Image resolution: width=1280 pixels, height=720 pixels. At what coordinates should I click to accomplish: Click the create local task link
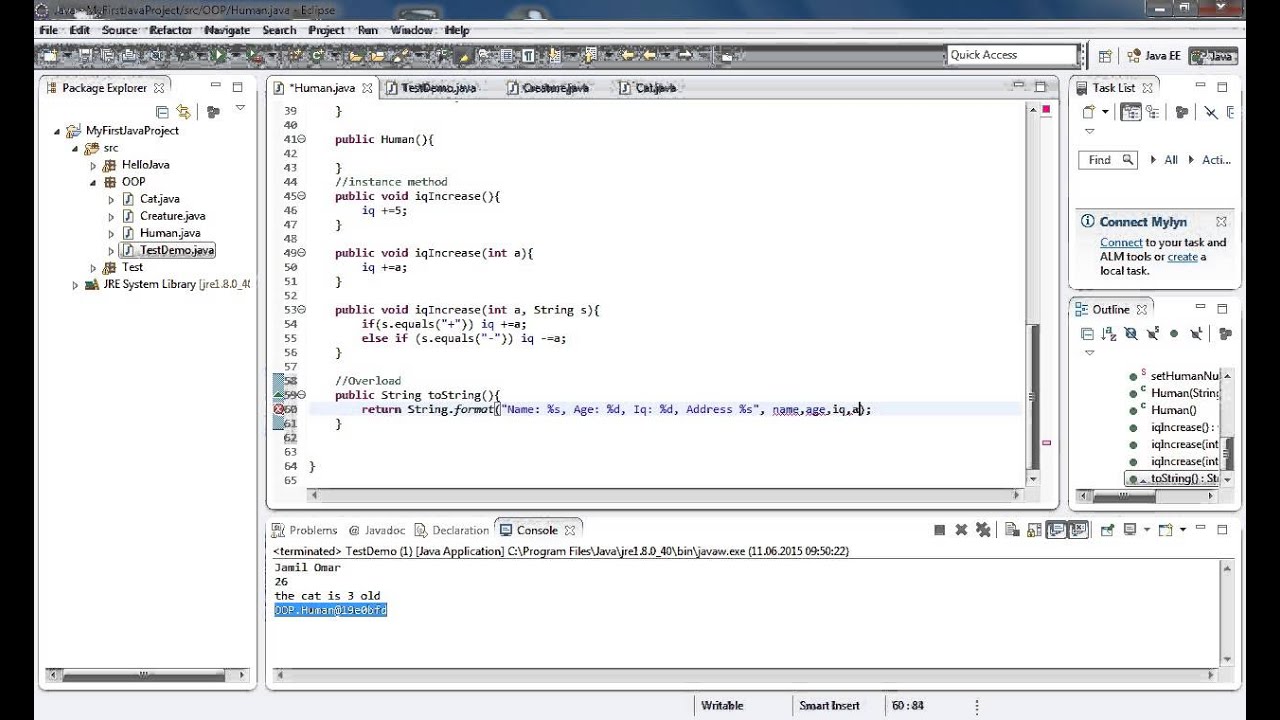coord(1182,257)
